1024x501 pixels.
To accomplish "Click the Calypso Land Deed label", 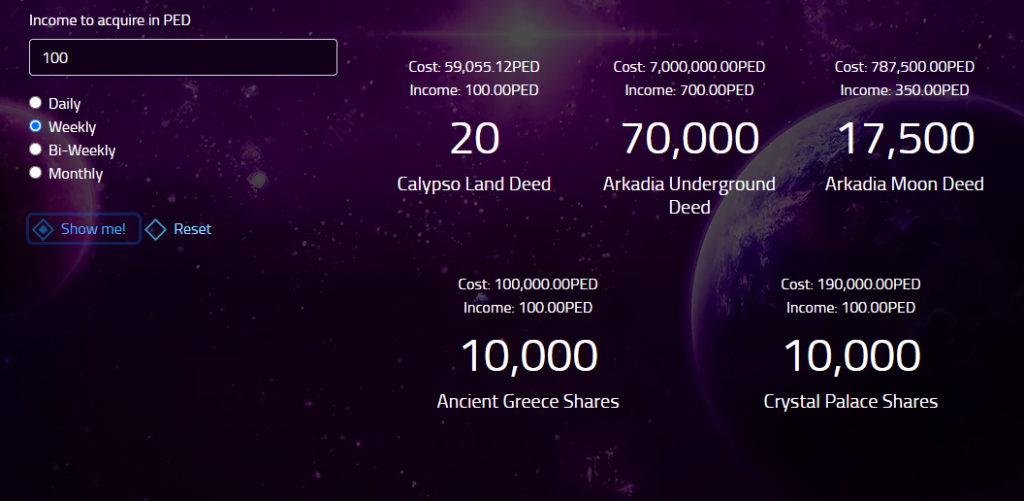I will pyautogui.click(x=474, y=184).
